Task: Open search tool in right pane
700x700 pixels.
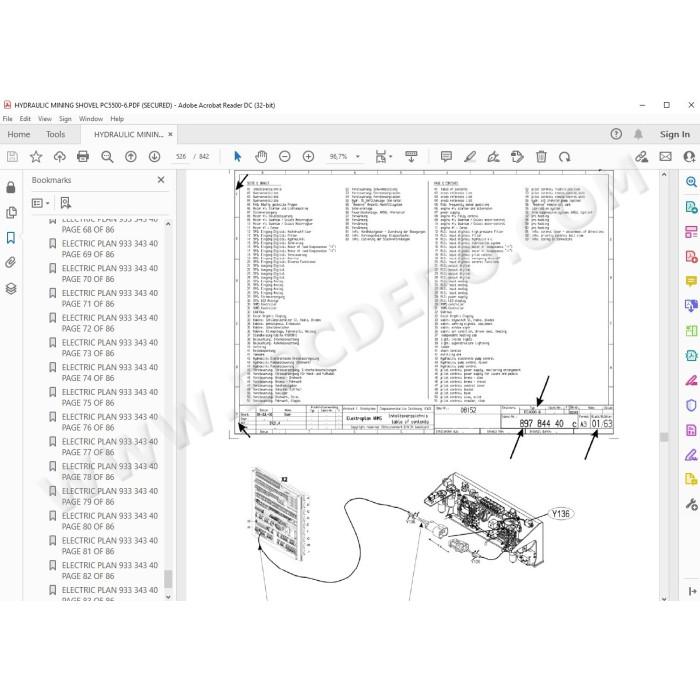Action: click(x=691, y=182)
